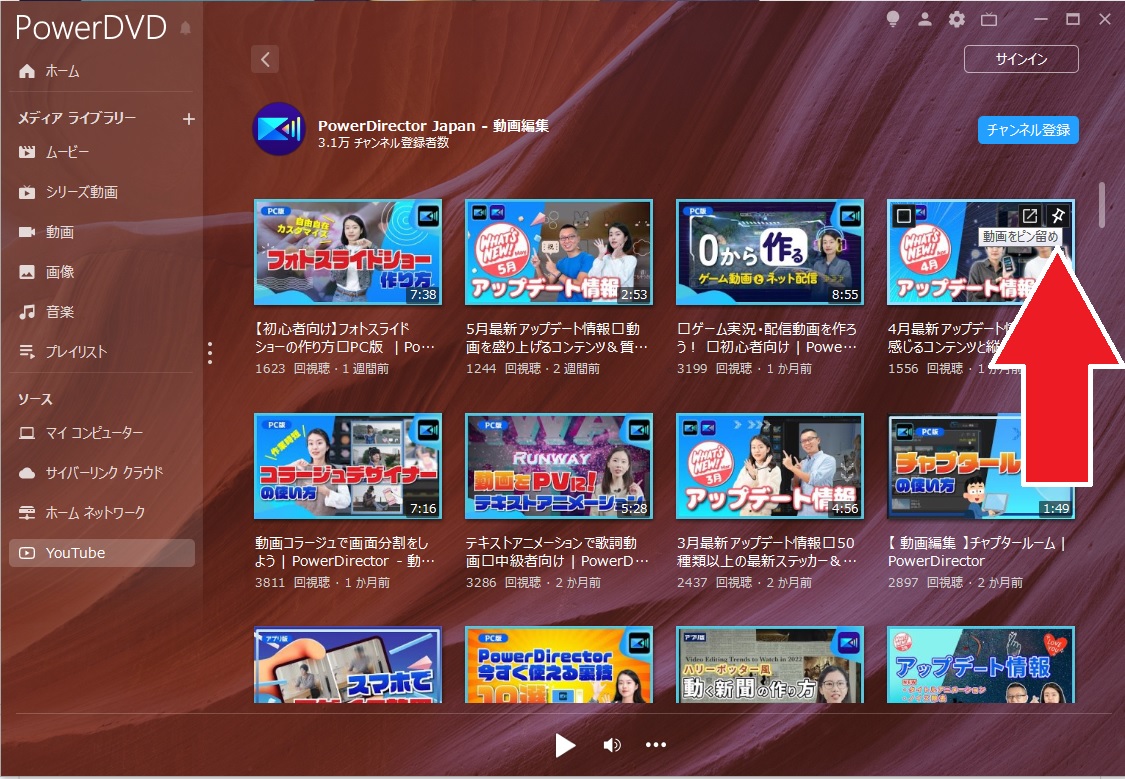Image resolution: width=1125 pixels, height=779 pixels.
Task: Open ホーム ネットワーク source
Action: coord(81,513)
